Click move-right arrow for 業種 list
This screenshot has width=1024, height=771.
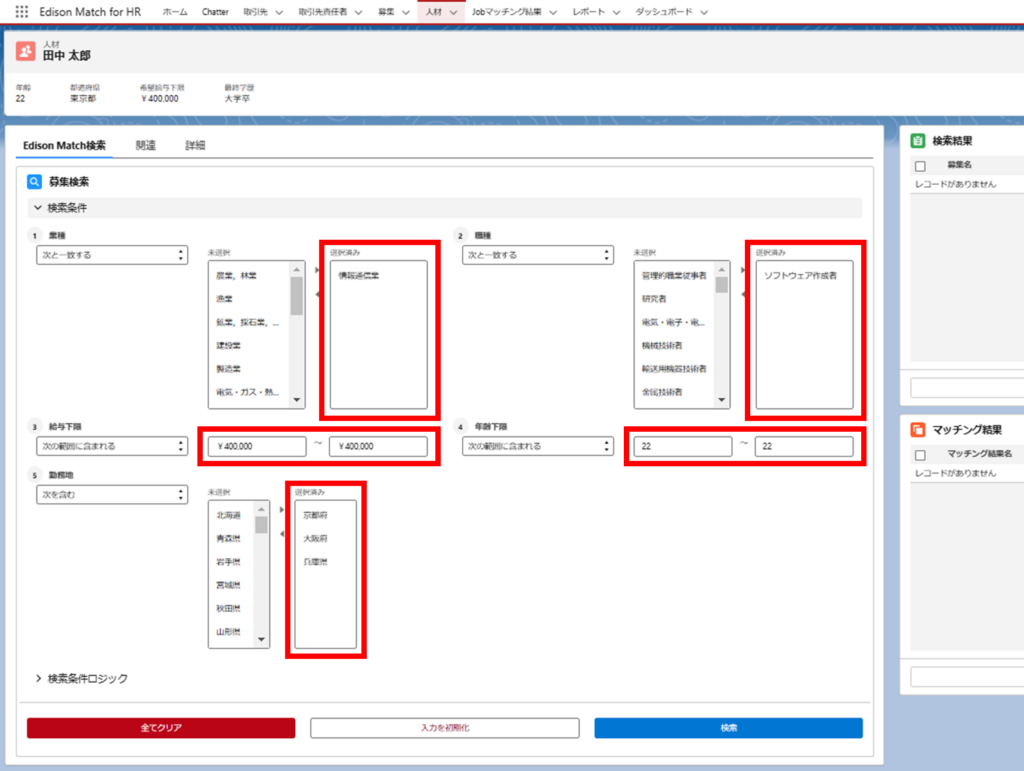(317, 270)
